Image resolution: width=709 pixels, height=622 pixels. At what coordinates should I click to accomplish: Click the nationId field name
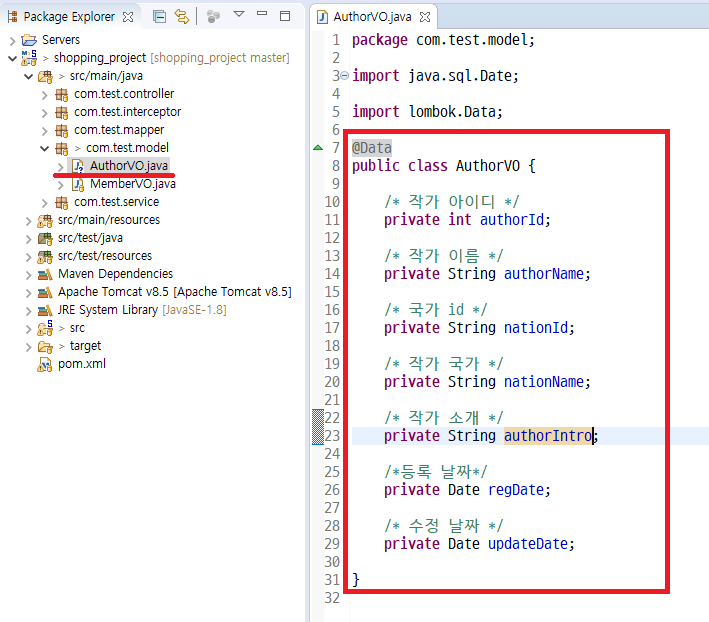[536, 328]
